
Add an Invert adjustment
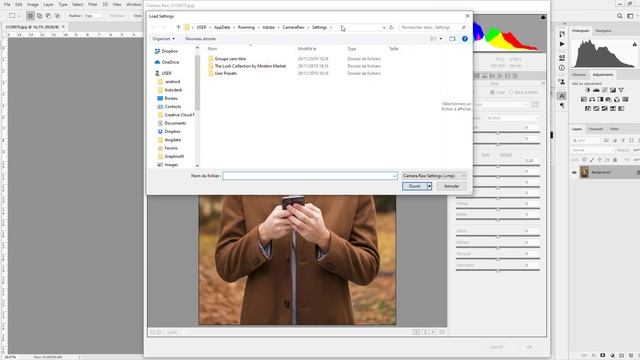point(588,109)
